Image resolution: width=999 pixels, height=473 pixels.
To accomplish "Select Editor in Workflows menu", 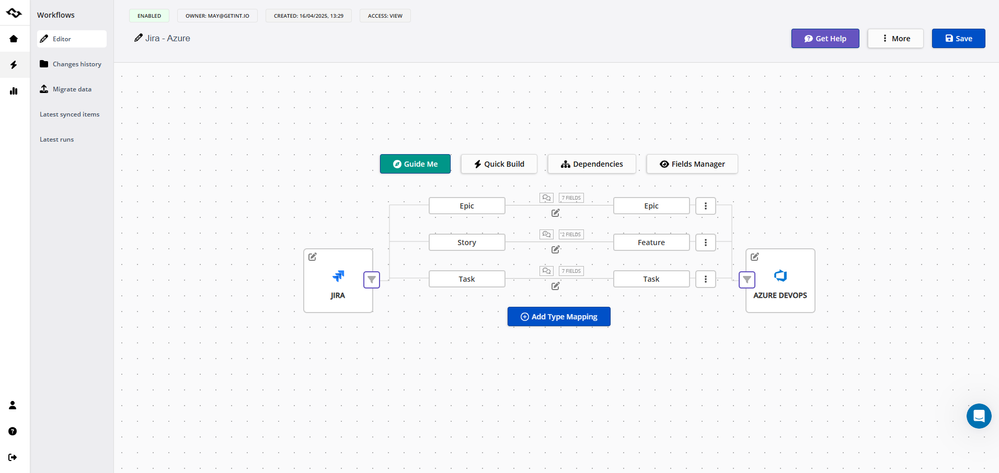I will point(71,39).
